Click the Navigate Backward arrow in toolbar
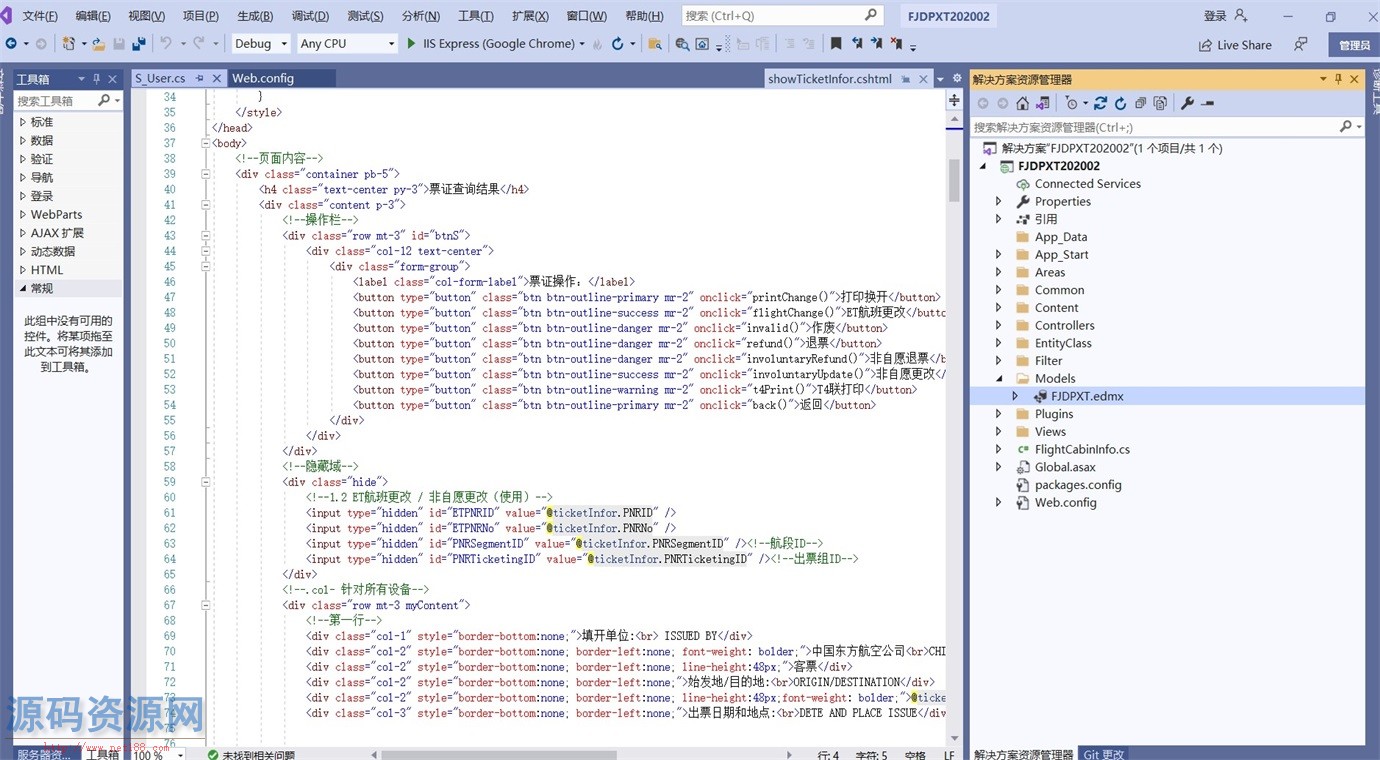Screen dimensions: 1380x760 (x=11, y=44)
